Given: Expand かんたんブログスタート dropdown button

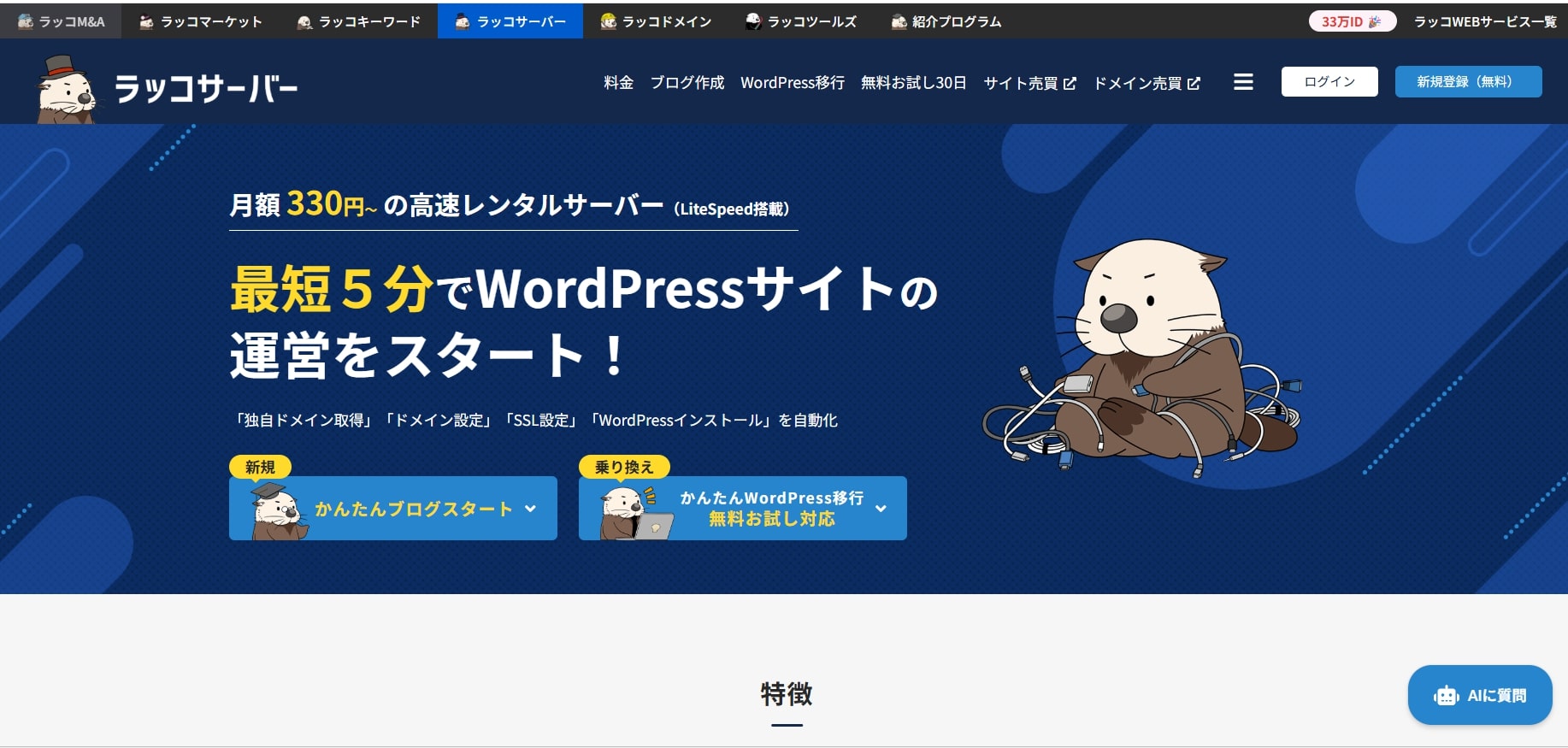Looking at the screenshot, I should (393, 508).
